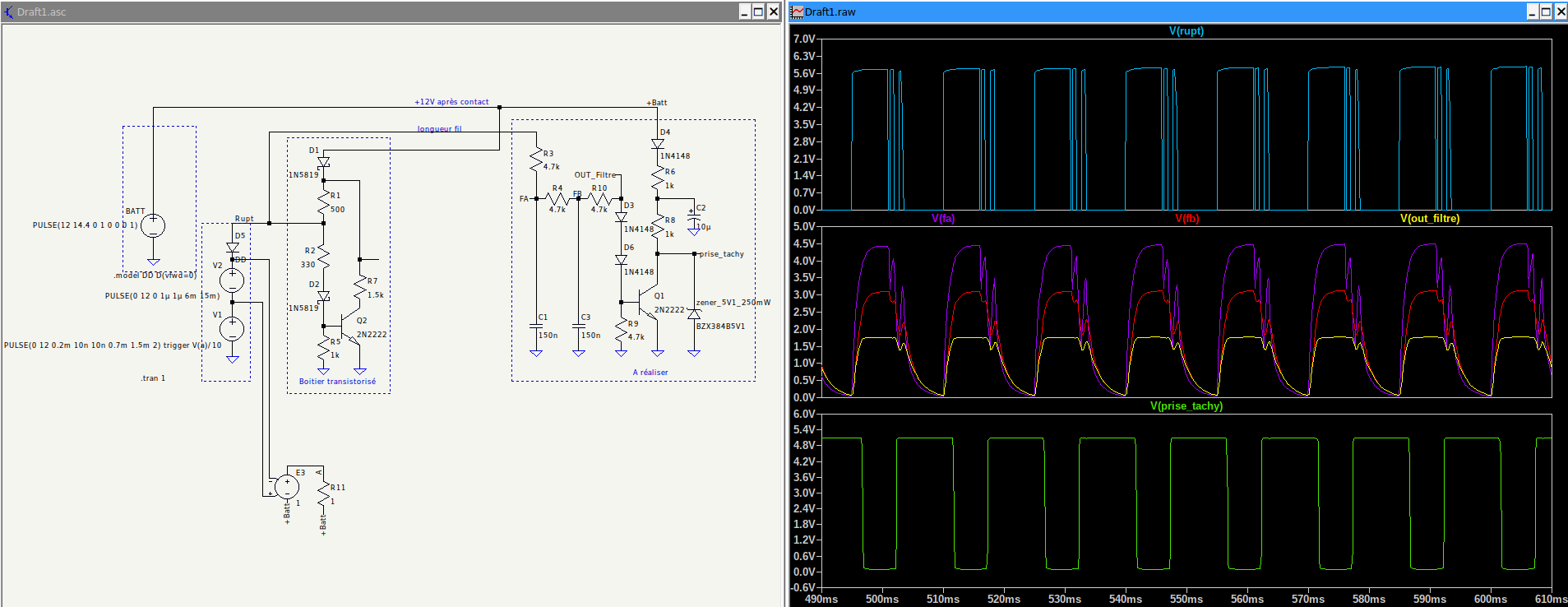Maximize the Draft1.raw waveform window
Screen dimensions: 1568x607
point(1546,12)
